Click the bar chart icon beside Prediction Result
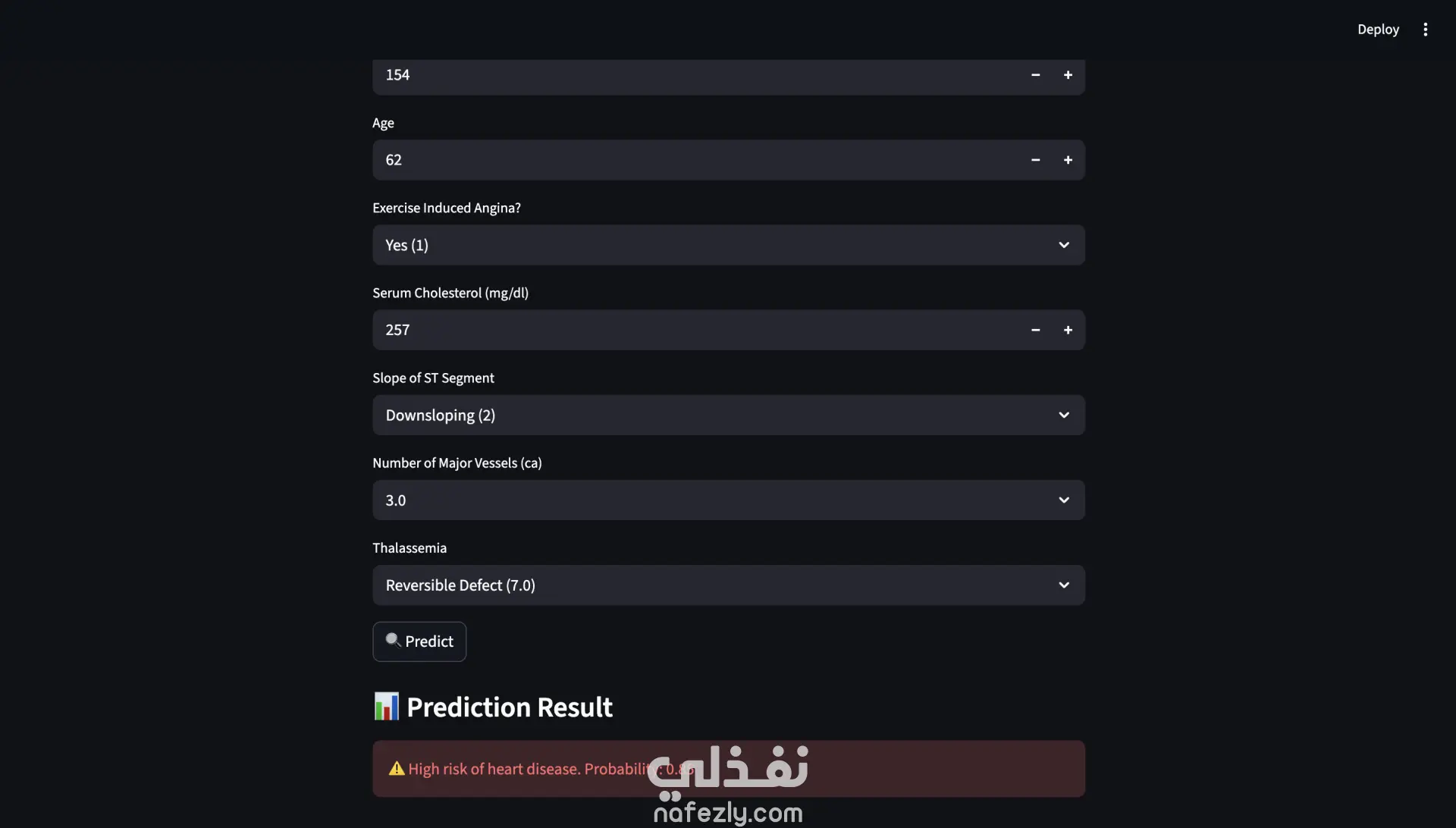This screenshot has height=828, width=1456. 386,707
